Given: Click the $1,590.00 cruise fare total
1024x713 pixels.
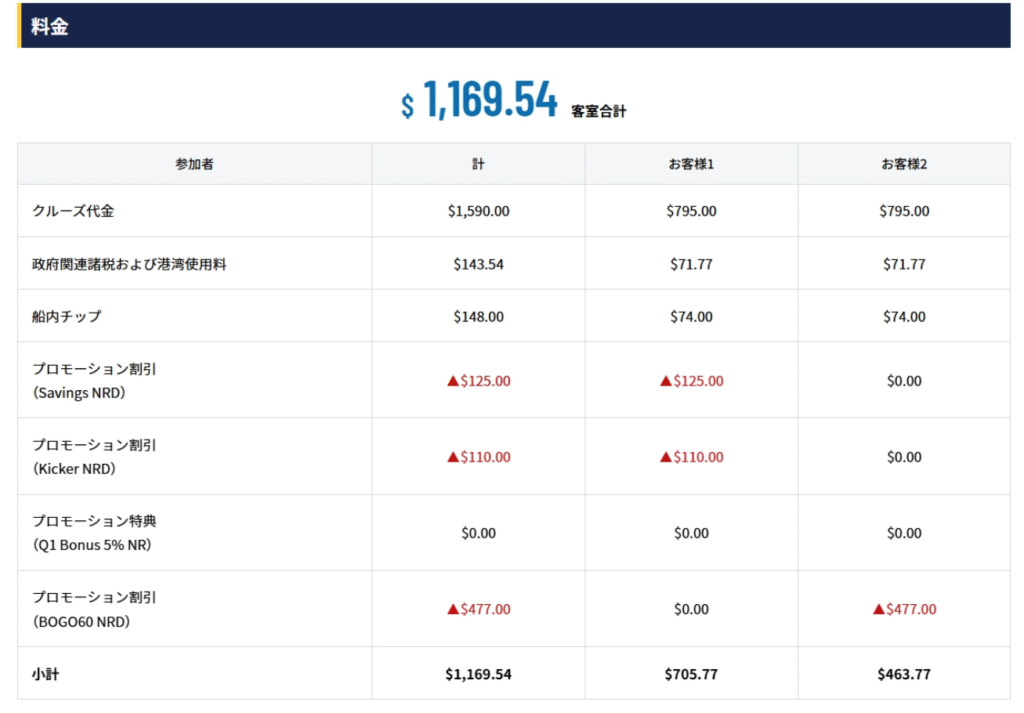Looking at the screenshot, I should [479, 211].
